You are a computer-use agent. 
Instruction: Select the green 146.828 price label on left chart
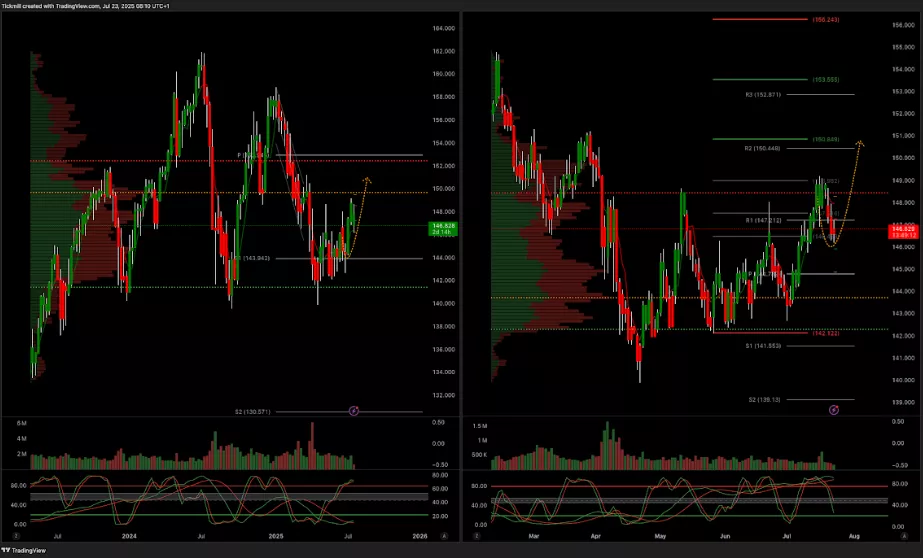444,226
